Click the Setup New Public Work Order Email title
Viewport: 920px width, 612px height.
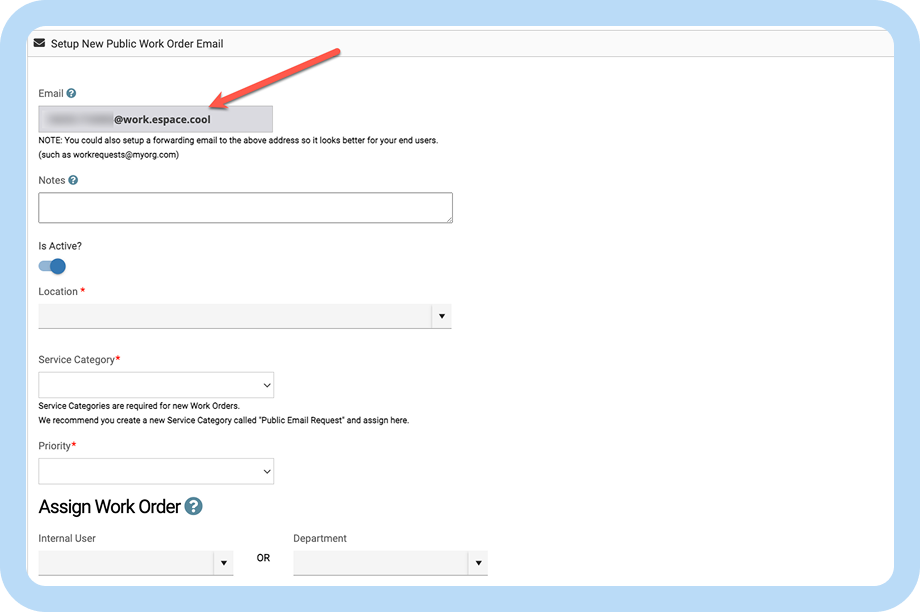click(137, 44)
